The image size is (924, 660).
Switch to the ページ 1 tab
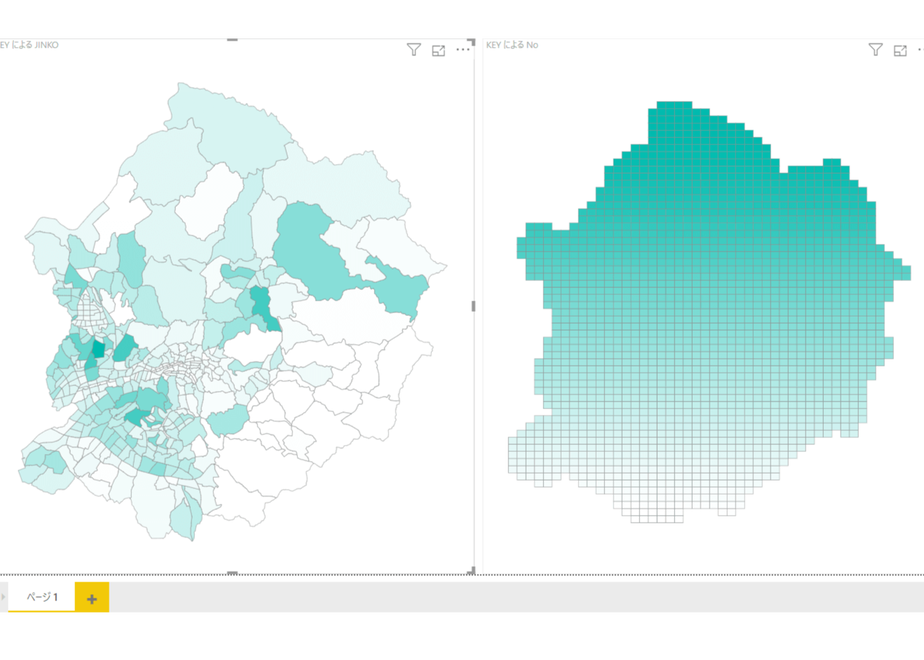coord(42,597)
